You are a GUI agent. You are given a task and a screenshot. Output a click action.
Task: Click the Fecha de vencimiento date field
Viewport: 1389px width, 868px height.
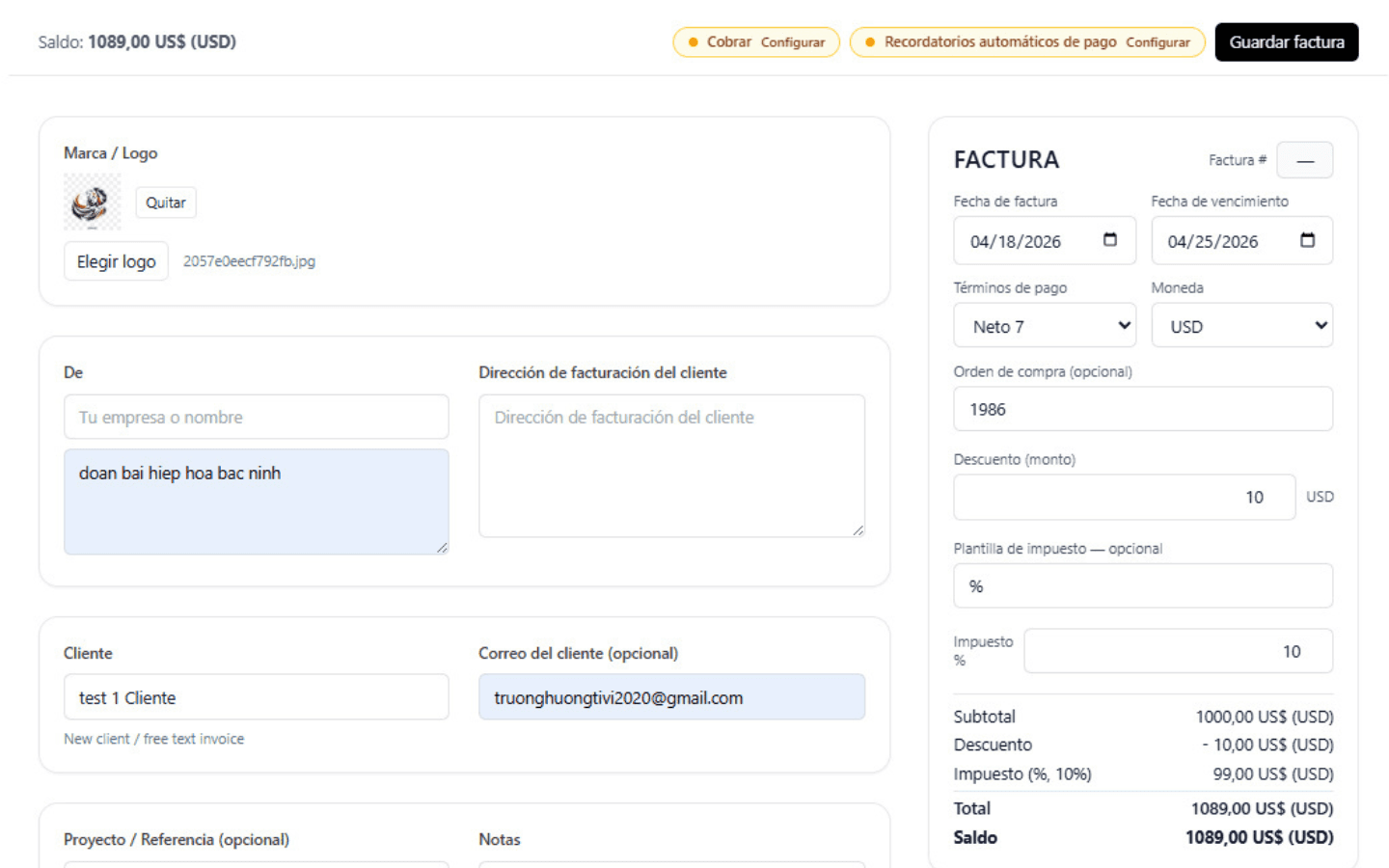click(x=1241, y=241)
